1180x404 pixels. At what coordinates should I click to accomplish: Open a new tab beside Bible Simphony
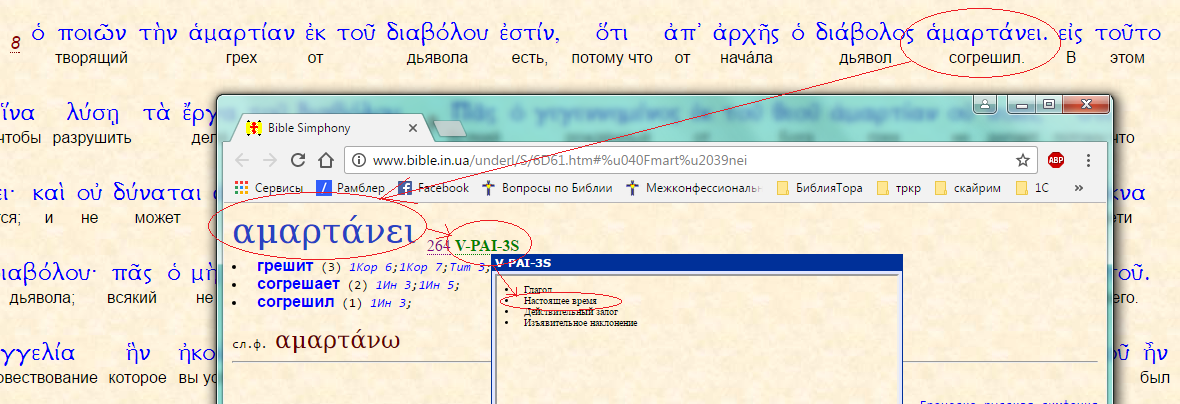coord(450,129)
